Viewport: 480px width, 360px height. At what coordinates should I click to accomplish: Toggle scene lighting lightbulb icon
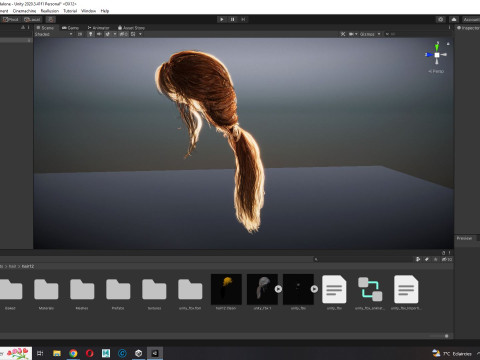(90, 34)
